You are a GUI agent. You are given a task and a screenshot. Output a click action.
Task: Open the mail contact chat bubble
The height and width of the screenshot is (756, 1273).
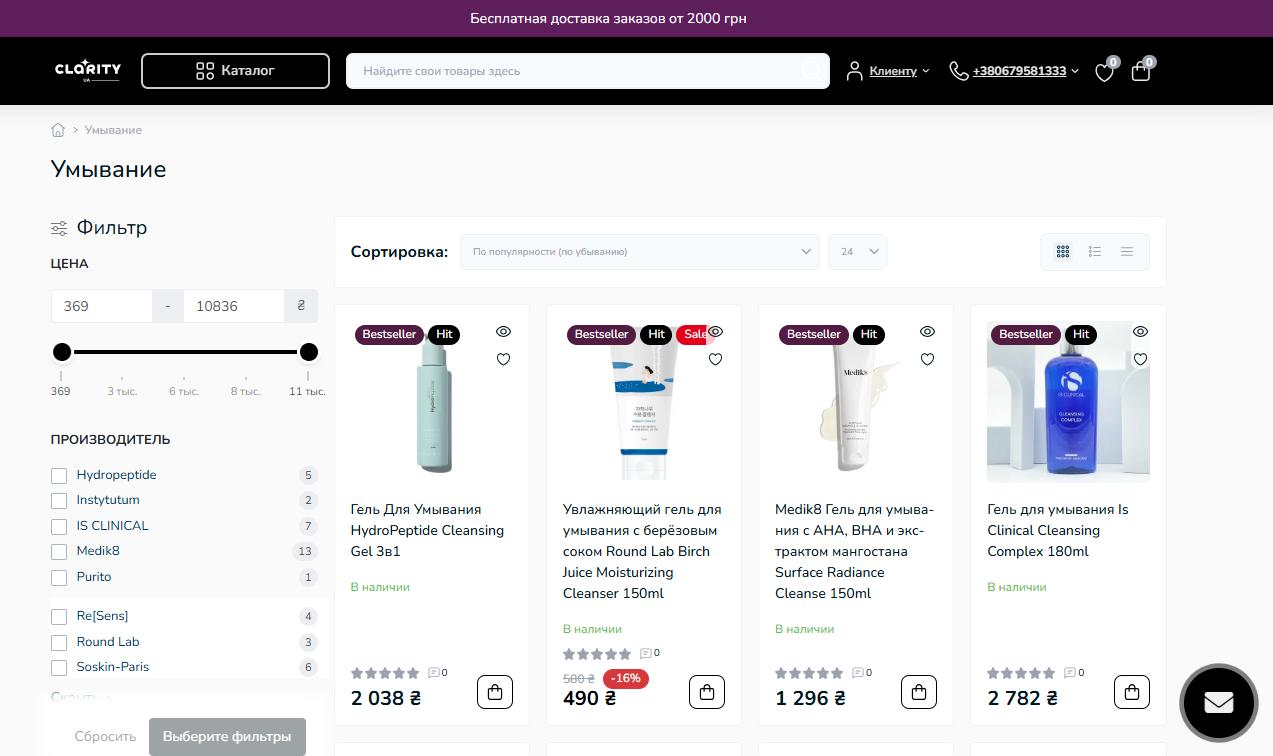pyautogui.click(x=1218, y=702)
